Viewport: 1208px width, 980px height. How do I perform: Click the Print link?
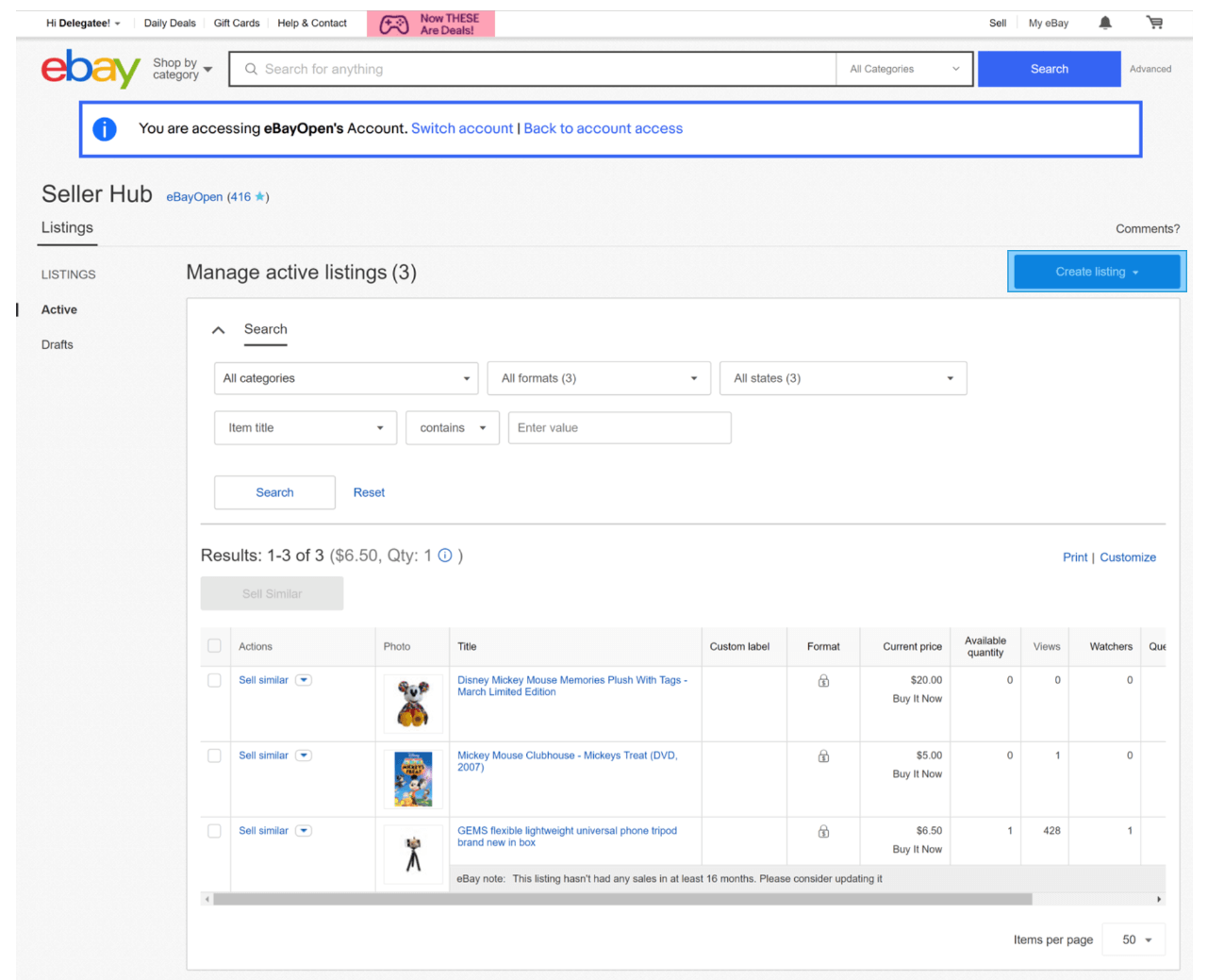point(1075,557)
